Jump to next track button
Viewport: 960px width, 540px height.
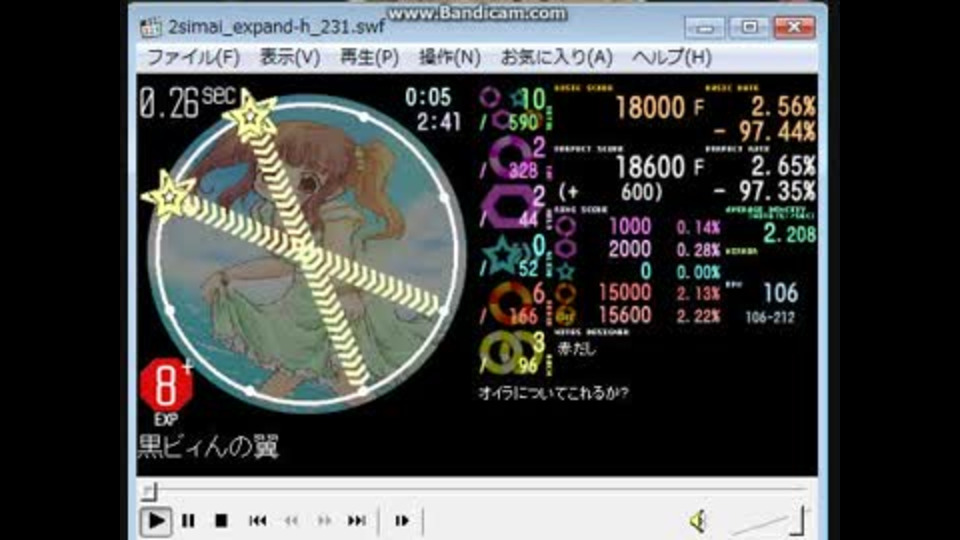(358, 521)
